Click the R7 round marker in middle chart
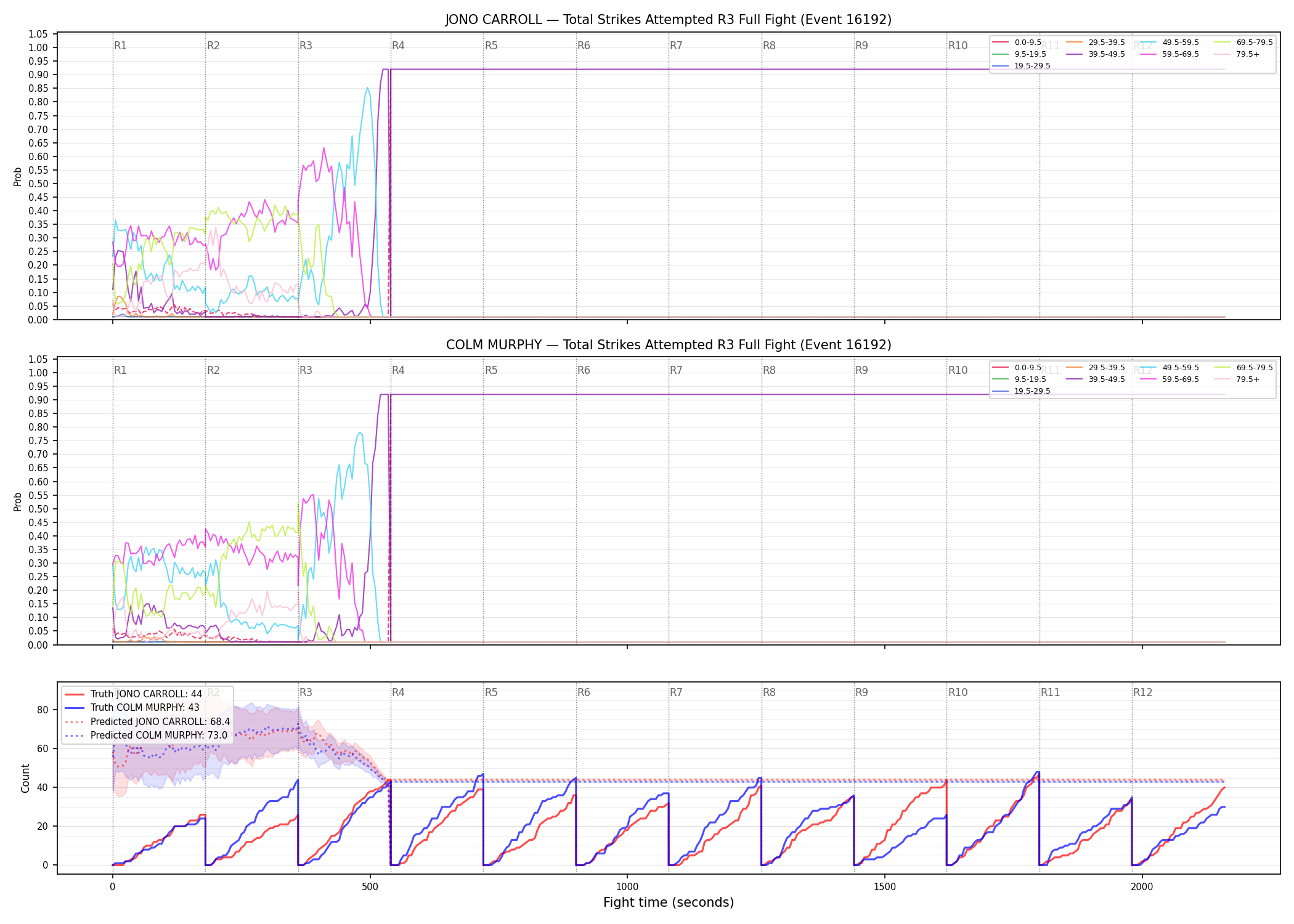 [x=676, y=370]
